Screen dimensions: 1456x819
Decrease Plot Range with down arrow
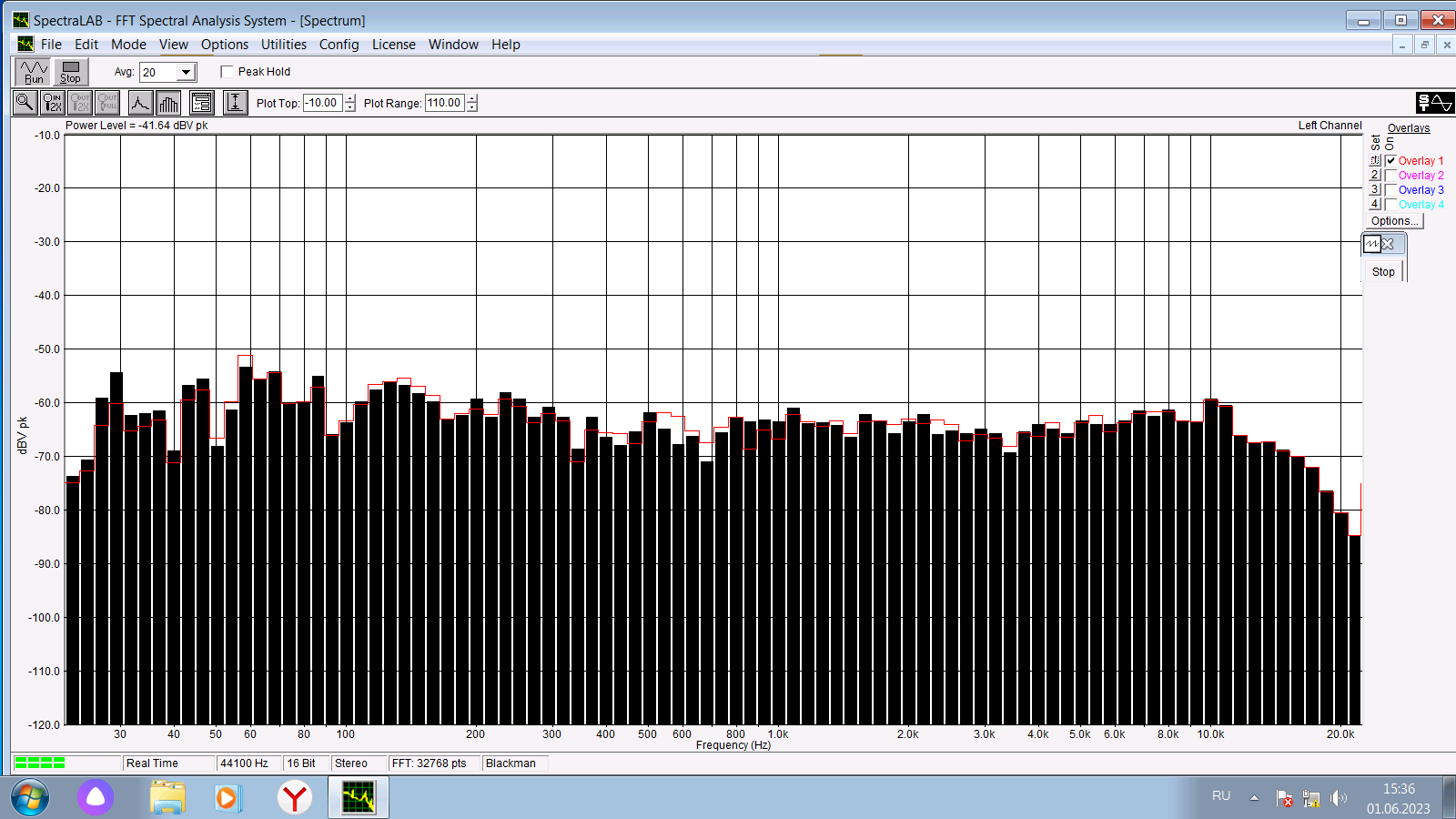(x=472, y=107)
